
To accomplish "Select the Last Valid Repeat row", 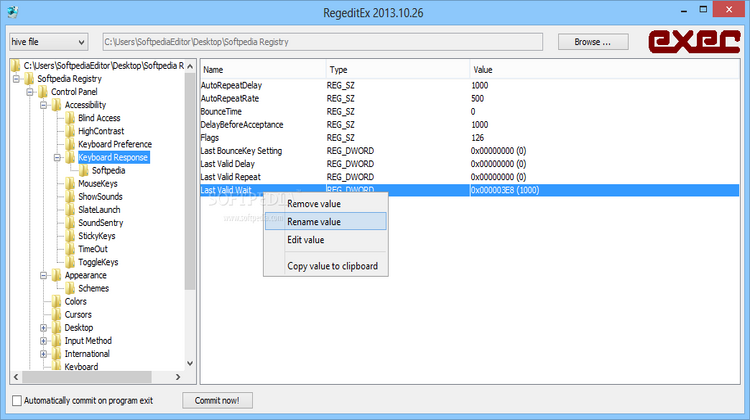I will click(x=470, y=177).
